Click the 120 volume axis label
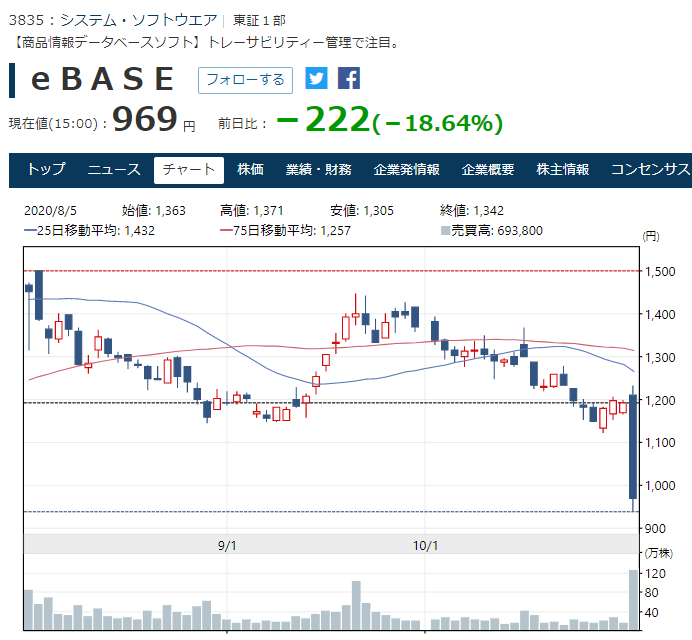 (655, 573)
